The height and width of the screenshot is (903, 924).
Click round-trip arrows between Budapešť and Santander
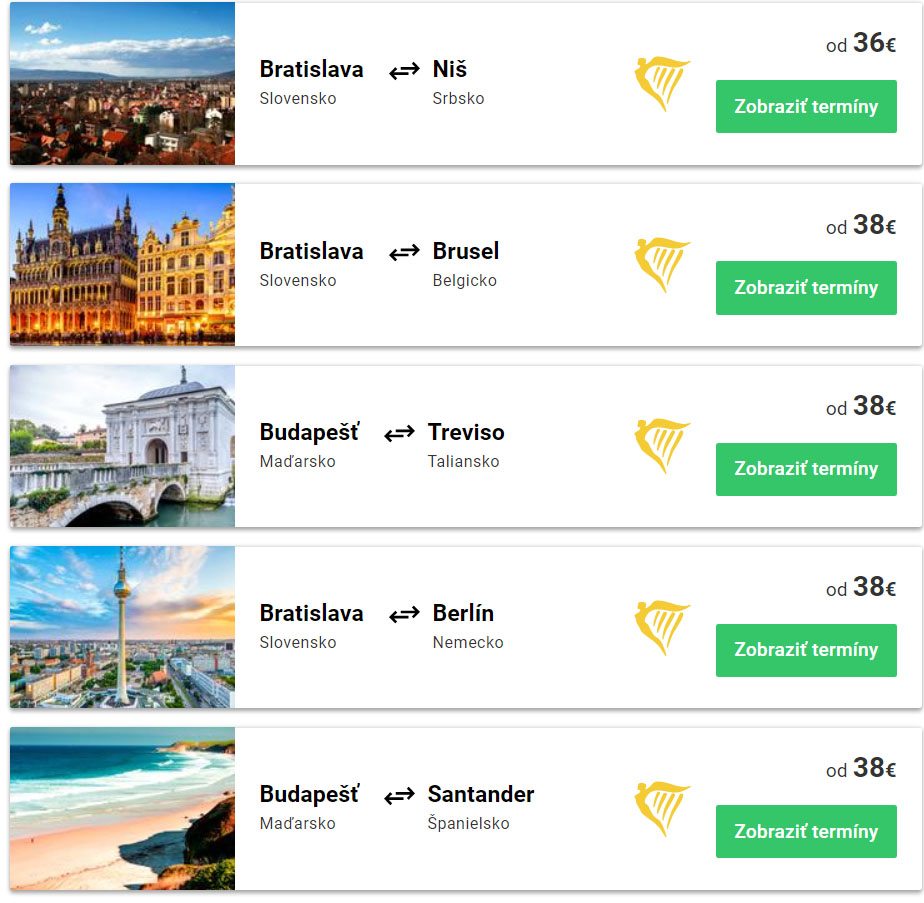399,795
